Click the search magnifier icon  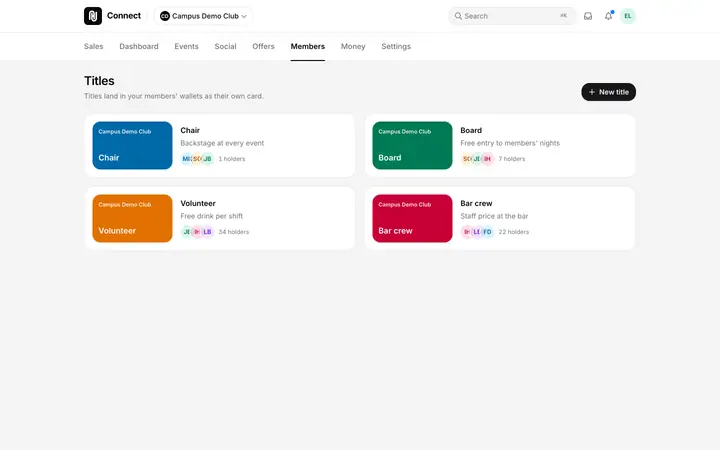point(458,16)
